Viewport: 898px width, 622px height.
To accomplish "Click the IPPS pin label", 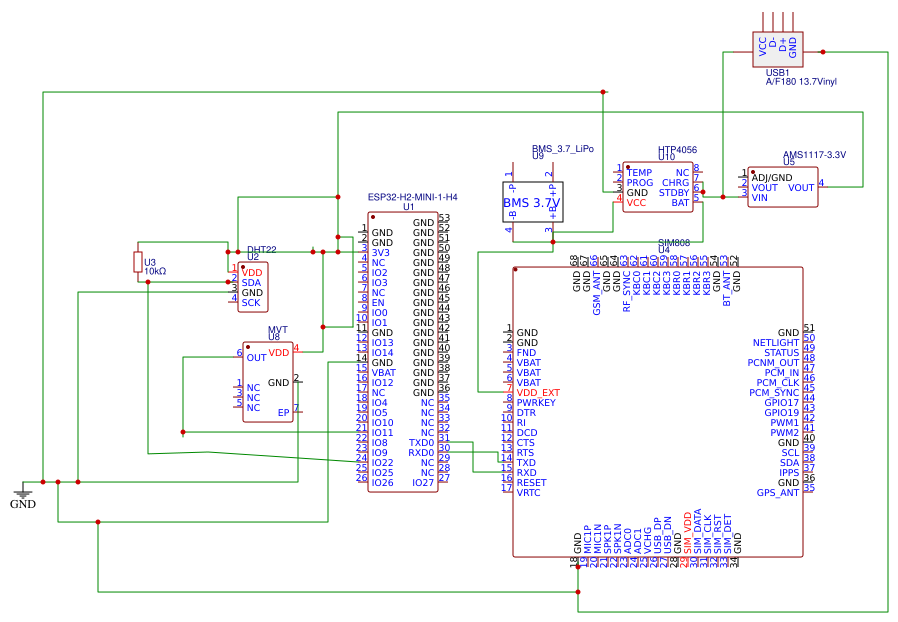I will 789,473.
